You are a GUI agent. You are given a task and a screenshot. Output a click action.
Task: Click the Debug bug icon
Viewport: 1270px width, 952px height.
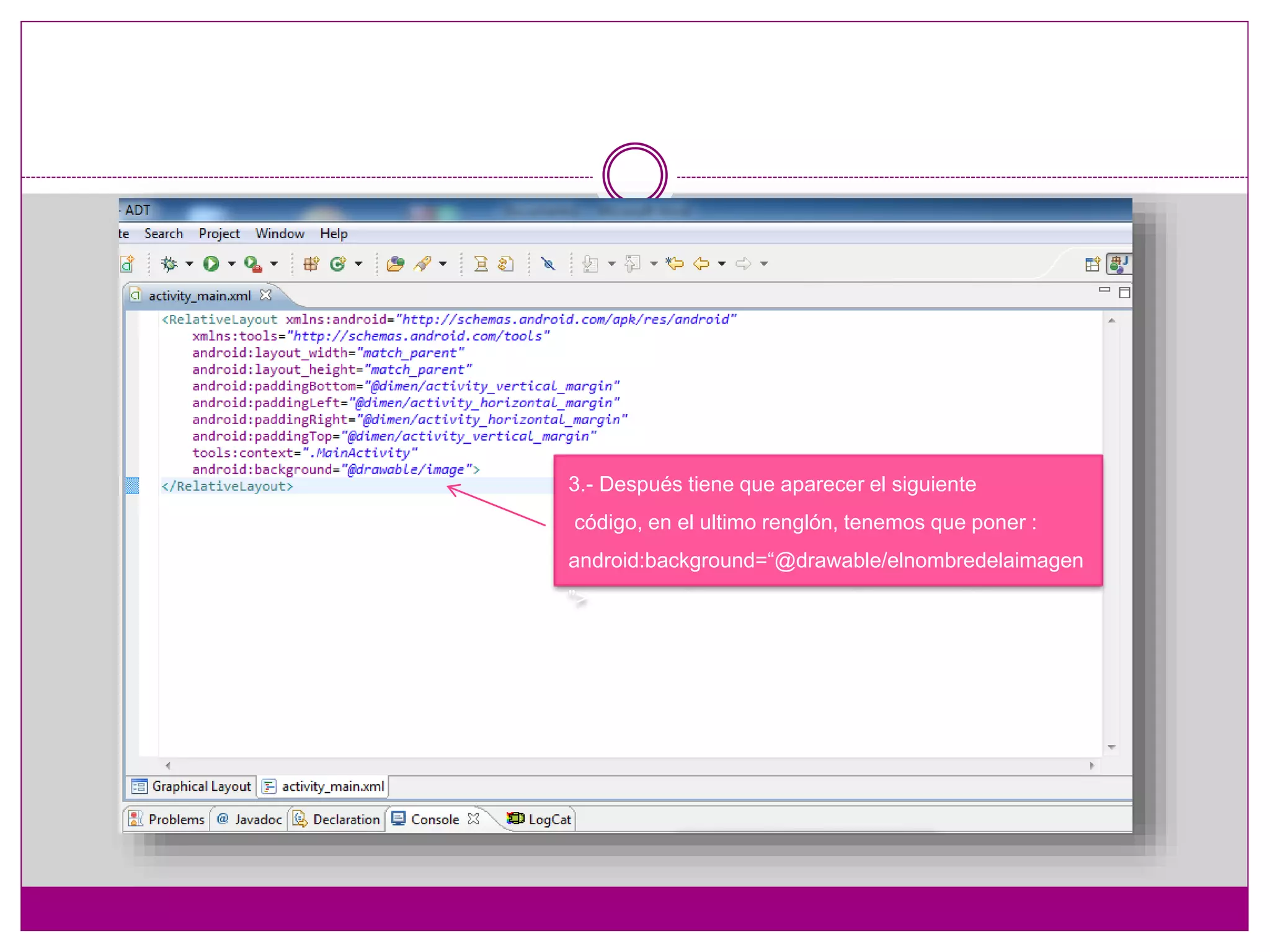(169, 264)
